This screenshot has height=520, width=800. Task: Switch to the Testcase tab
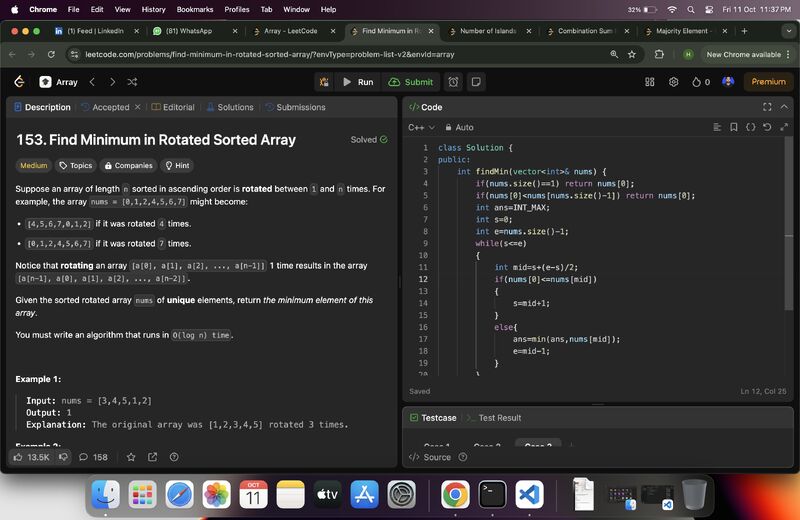[433, 418]
